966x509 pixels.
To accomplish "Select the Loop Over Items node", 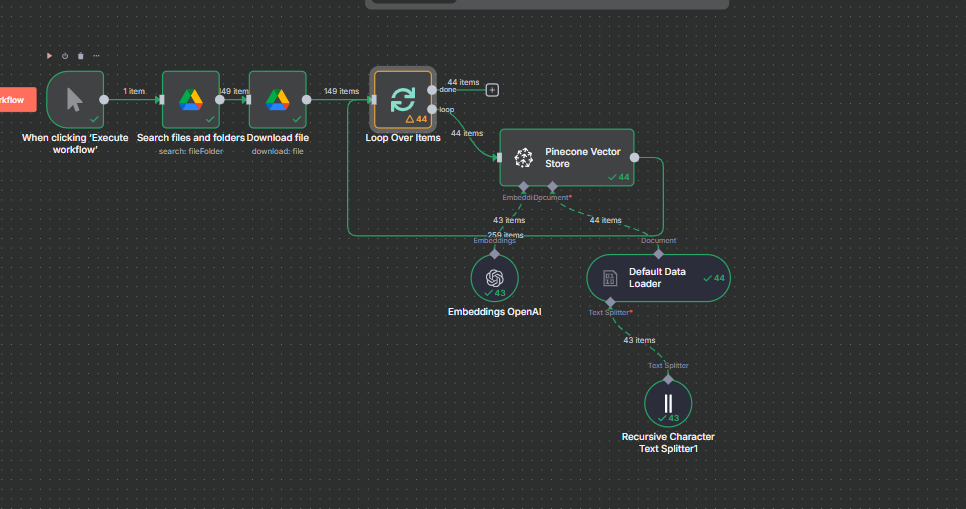I will 403,99.
